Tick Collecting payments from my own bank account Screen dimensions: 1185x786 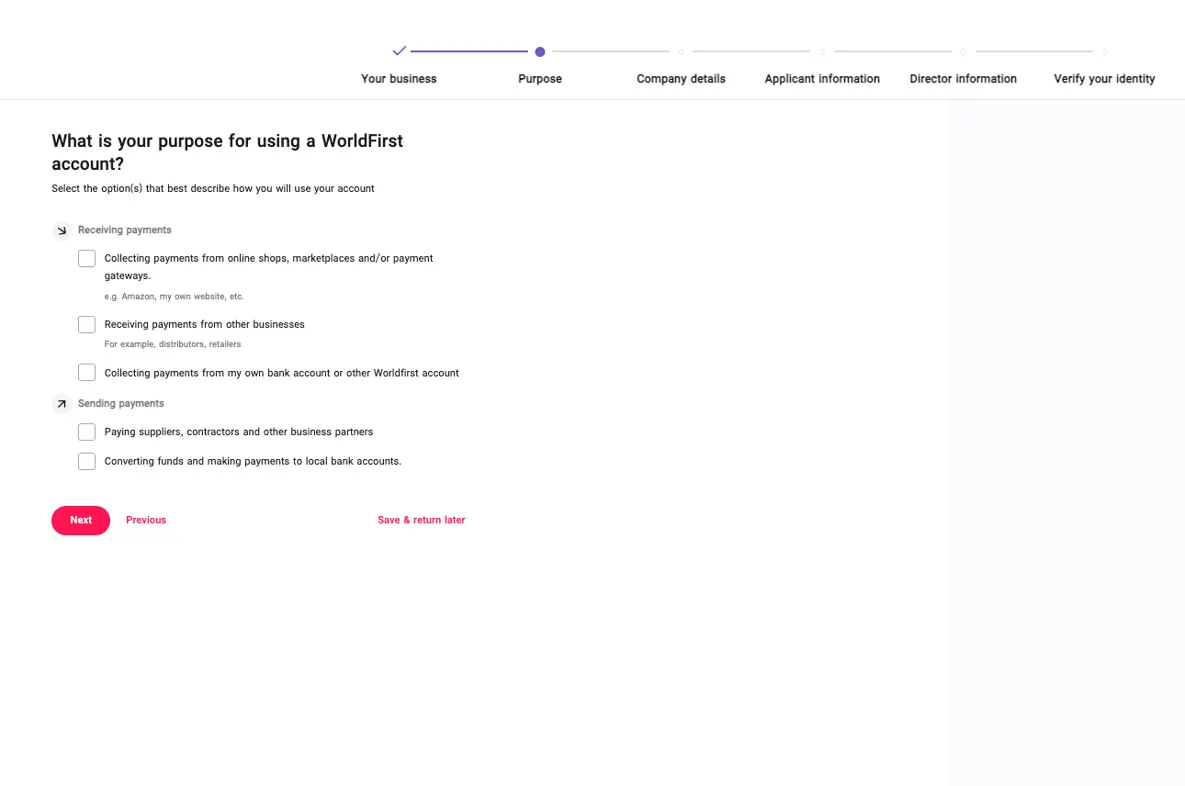[x=87, y=373]
